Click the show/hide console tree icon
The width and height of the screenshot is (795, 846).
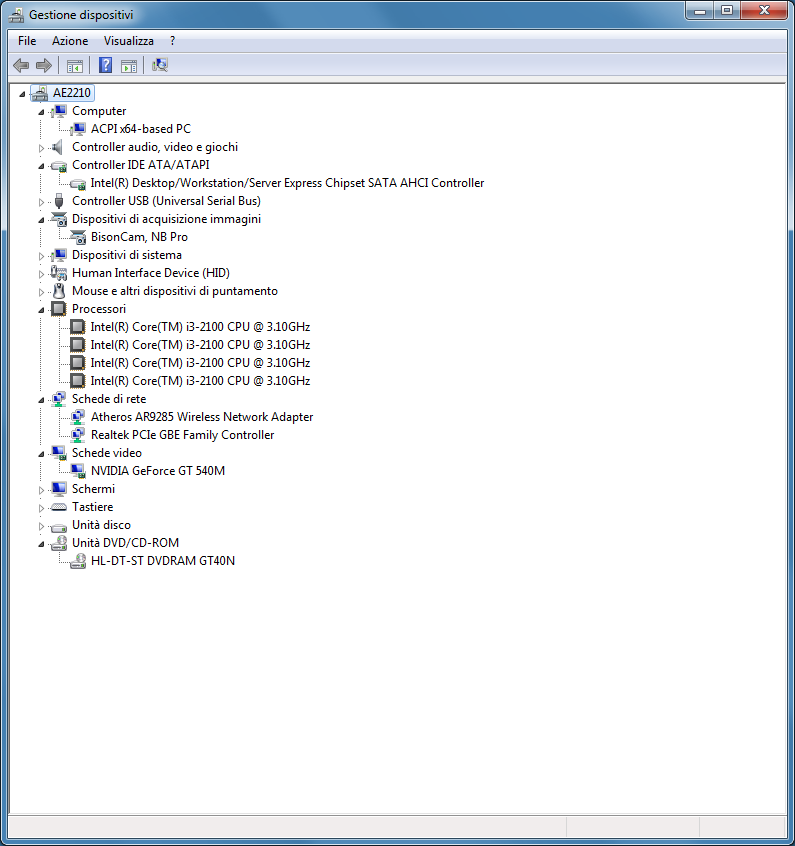pyautogui.click(x=74, y=66)
